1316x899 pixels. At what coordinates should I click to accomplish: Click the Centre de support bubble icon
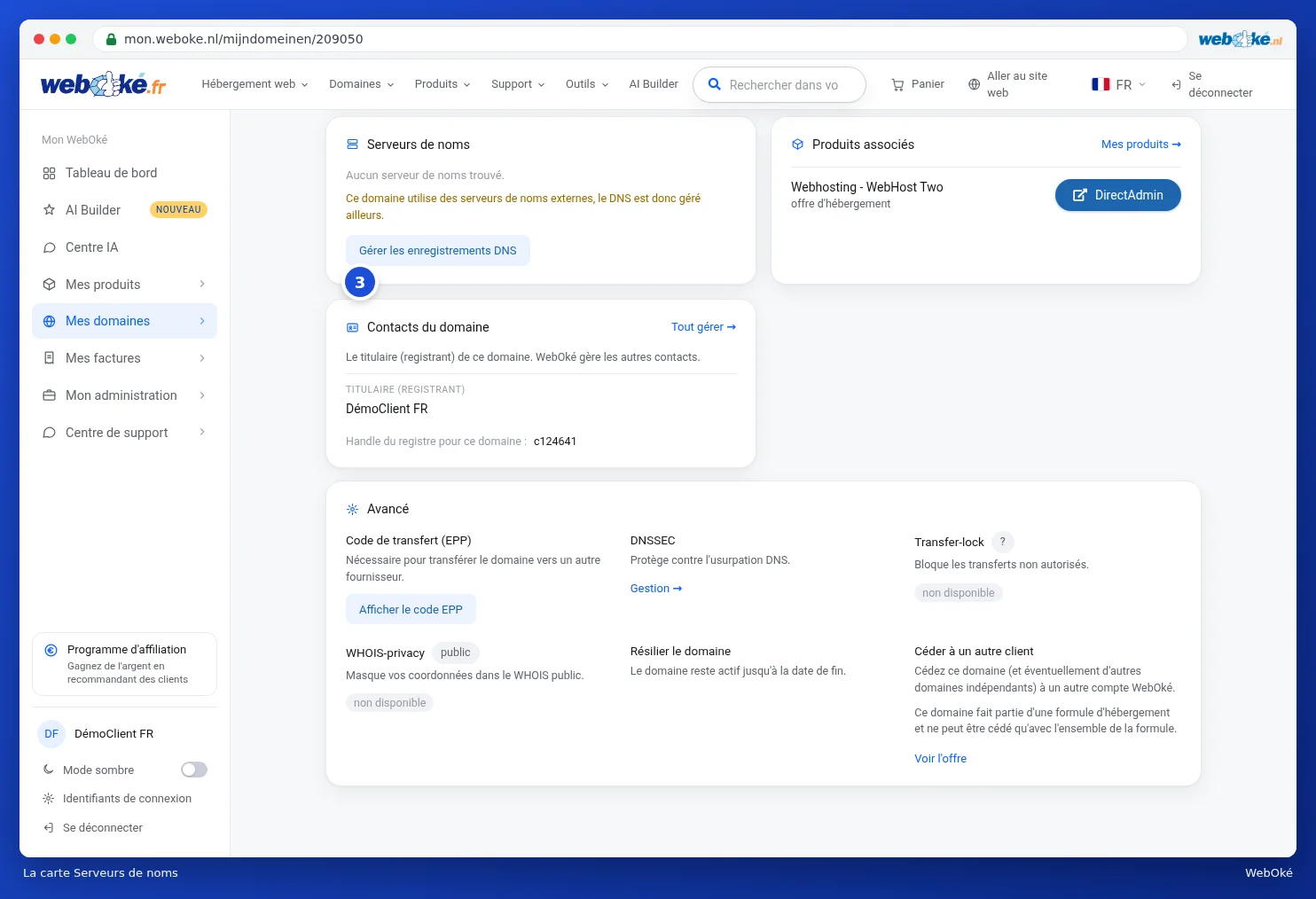(49, 433)
